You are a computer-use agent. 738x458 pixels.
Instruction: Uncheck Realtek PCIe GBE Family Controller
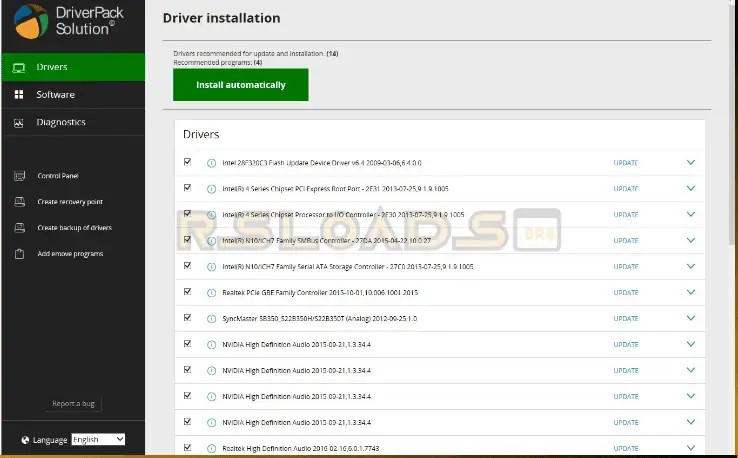pos(187,291)
